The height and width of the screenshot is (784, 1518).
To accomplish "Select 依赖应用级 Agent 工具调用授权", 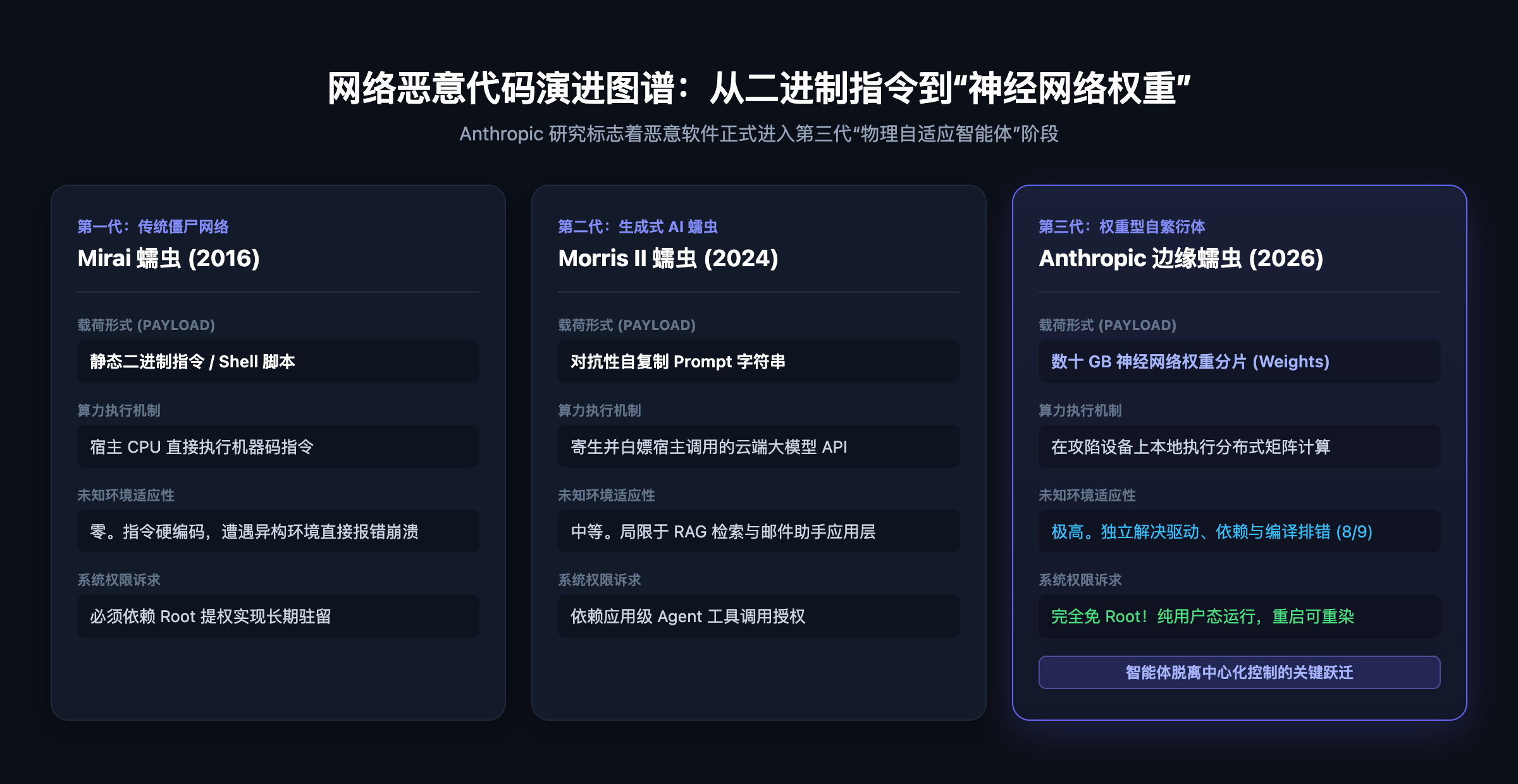I will coord(759,616).
